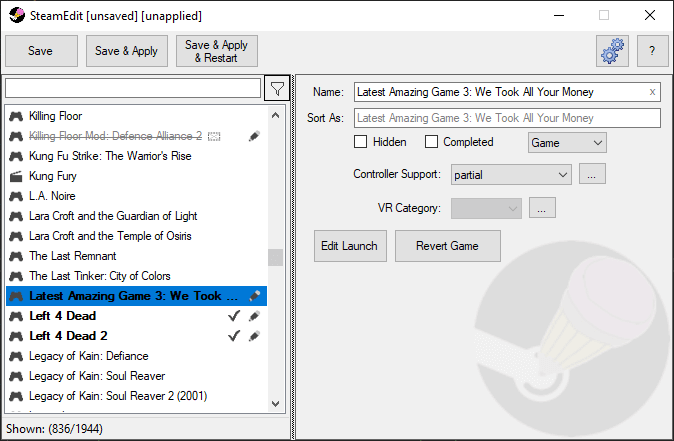Viewport: 674px width, 441px height.
Task: Minimize the SteamEdit window
Action: pos(559,15)
